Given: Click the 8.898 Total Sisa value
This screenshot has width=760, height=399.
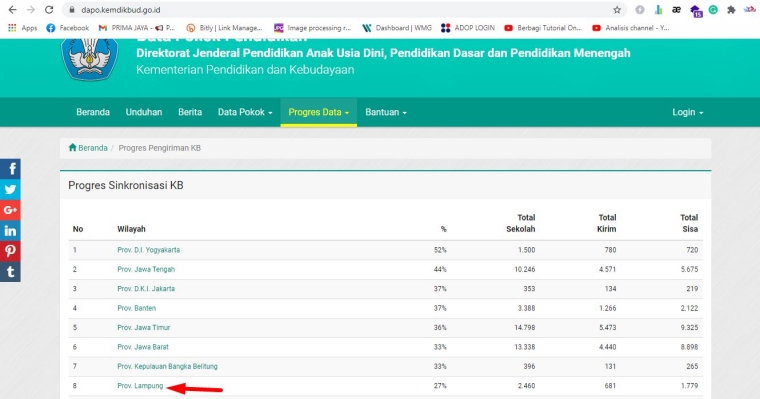Looking at the screenshot, I should click(x=689, y=347).
